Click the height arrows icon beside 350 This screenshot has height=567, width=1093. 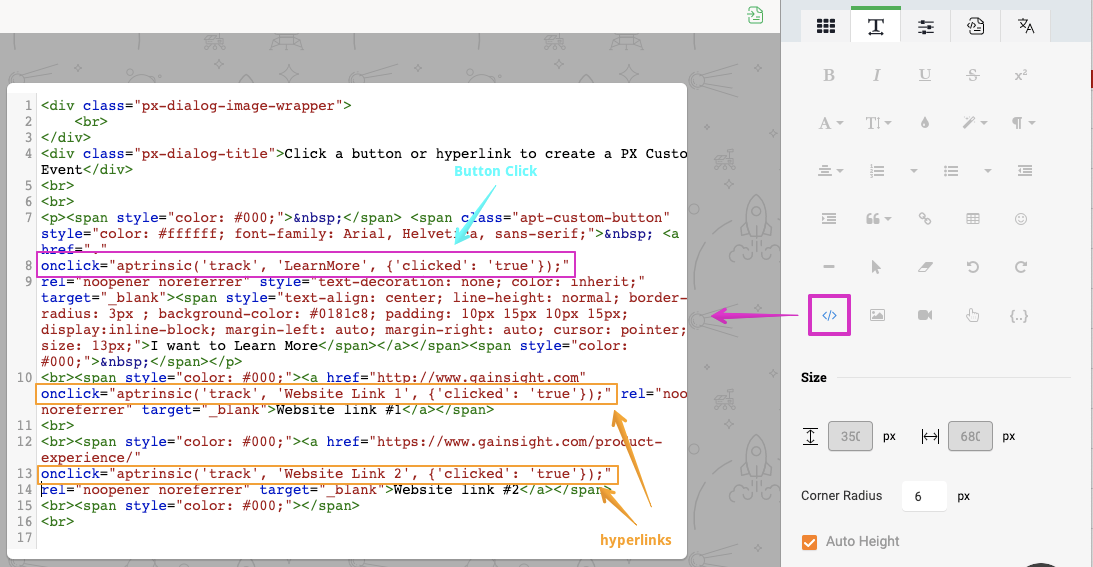[811, 437]
